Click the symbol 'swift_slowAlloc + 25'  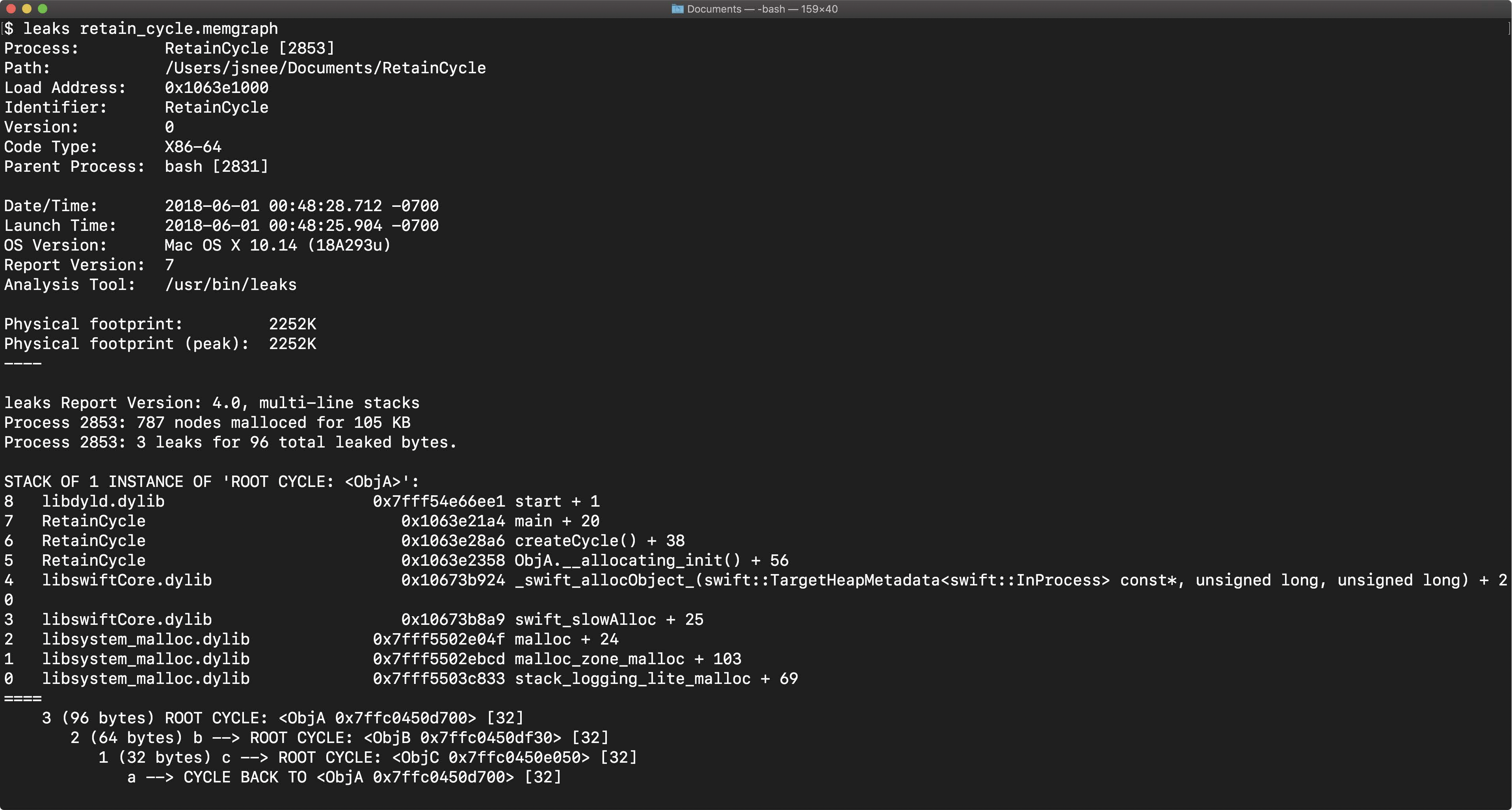tap(609, 620)
